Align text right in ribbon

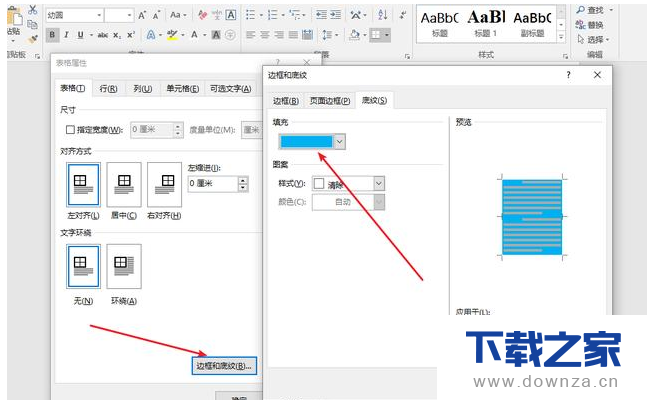[279, 35]
